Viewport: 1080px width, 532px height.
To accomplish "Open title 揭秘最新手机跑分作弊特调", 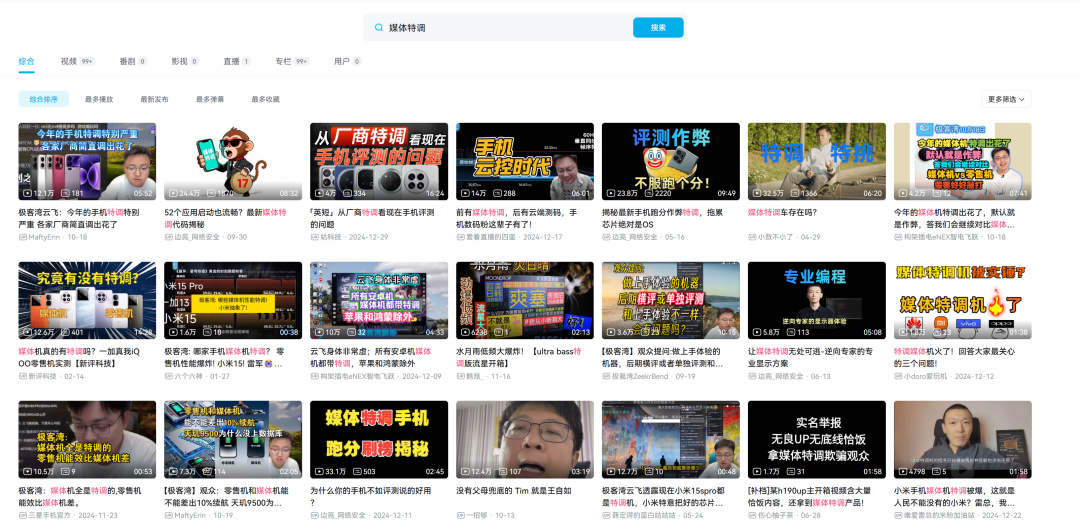I will (x=662, y=218).
